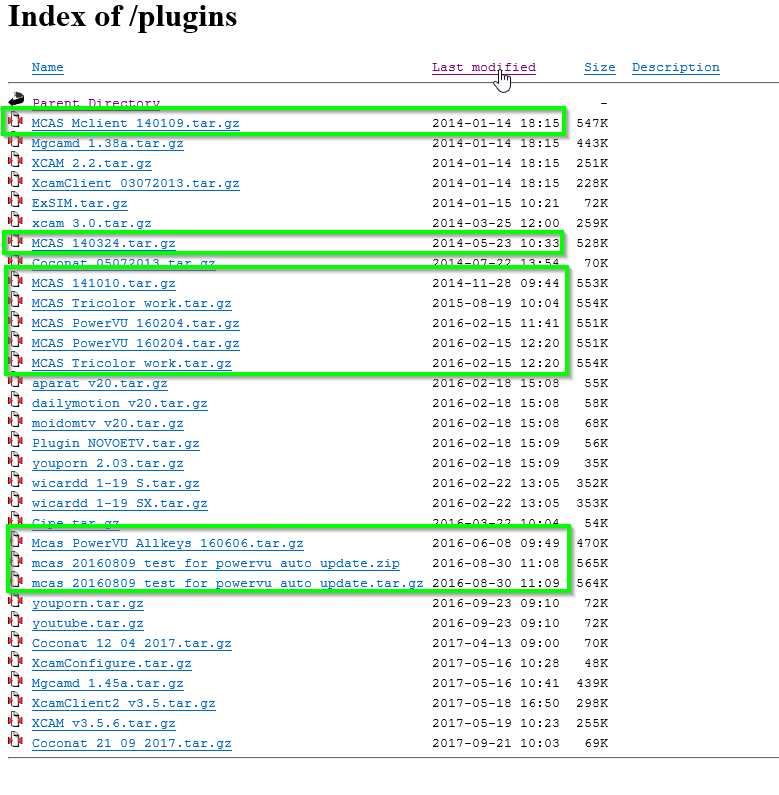Click the mcas_20160809 powervu auto update.tar.gz link
779x795 pixels.
click(x=227, y=584)
